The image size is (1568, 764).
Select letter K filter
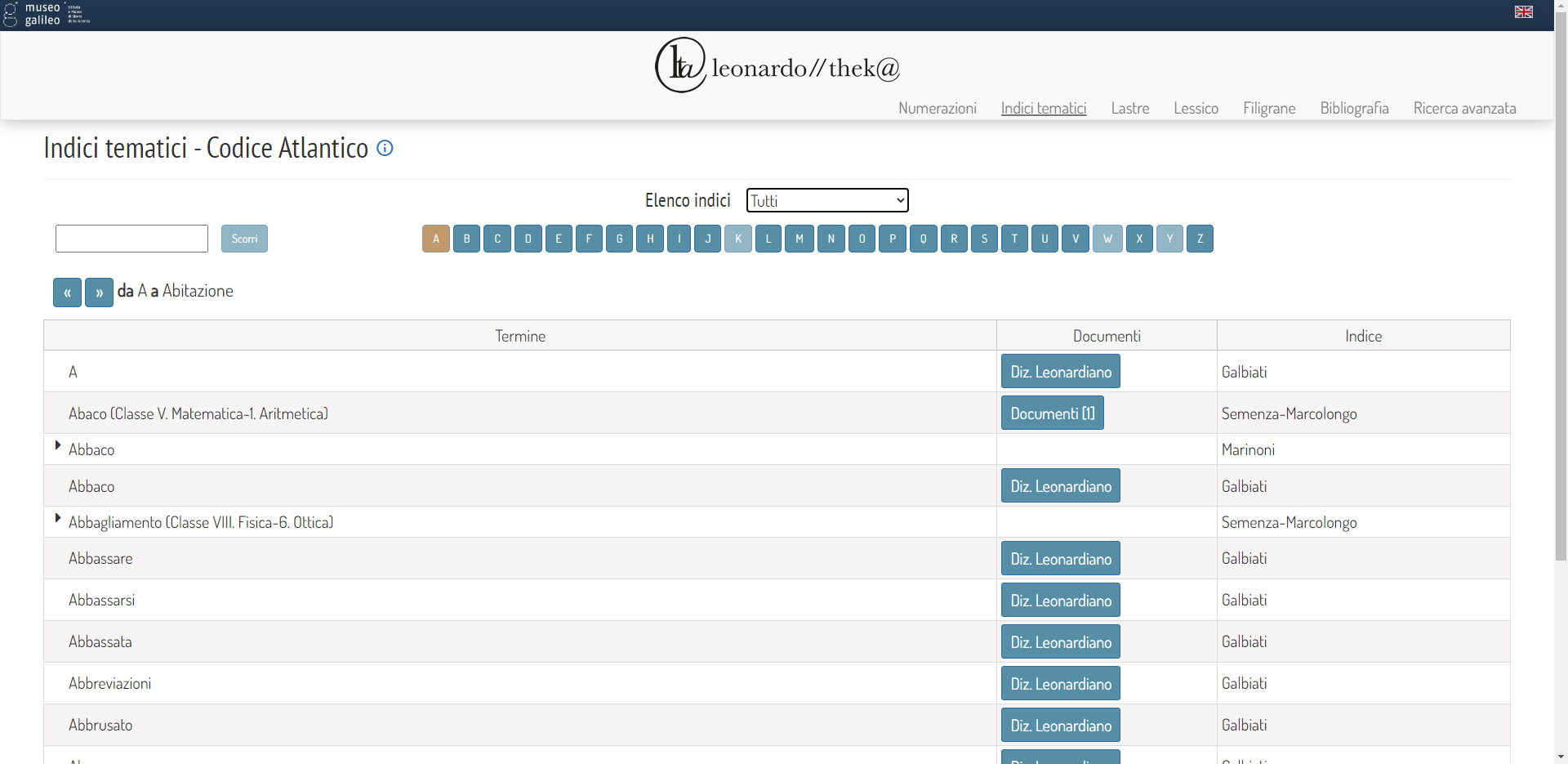click(x=738, y=239)
